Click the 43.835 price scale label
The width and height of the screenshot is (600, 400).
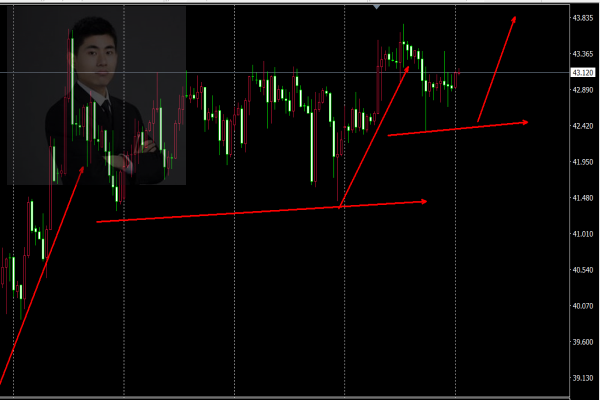pos(583,18)
